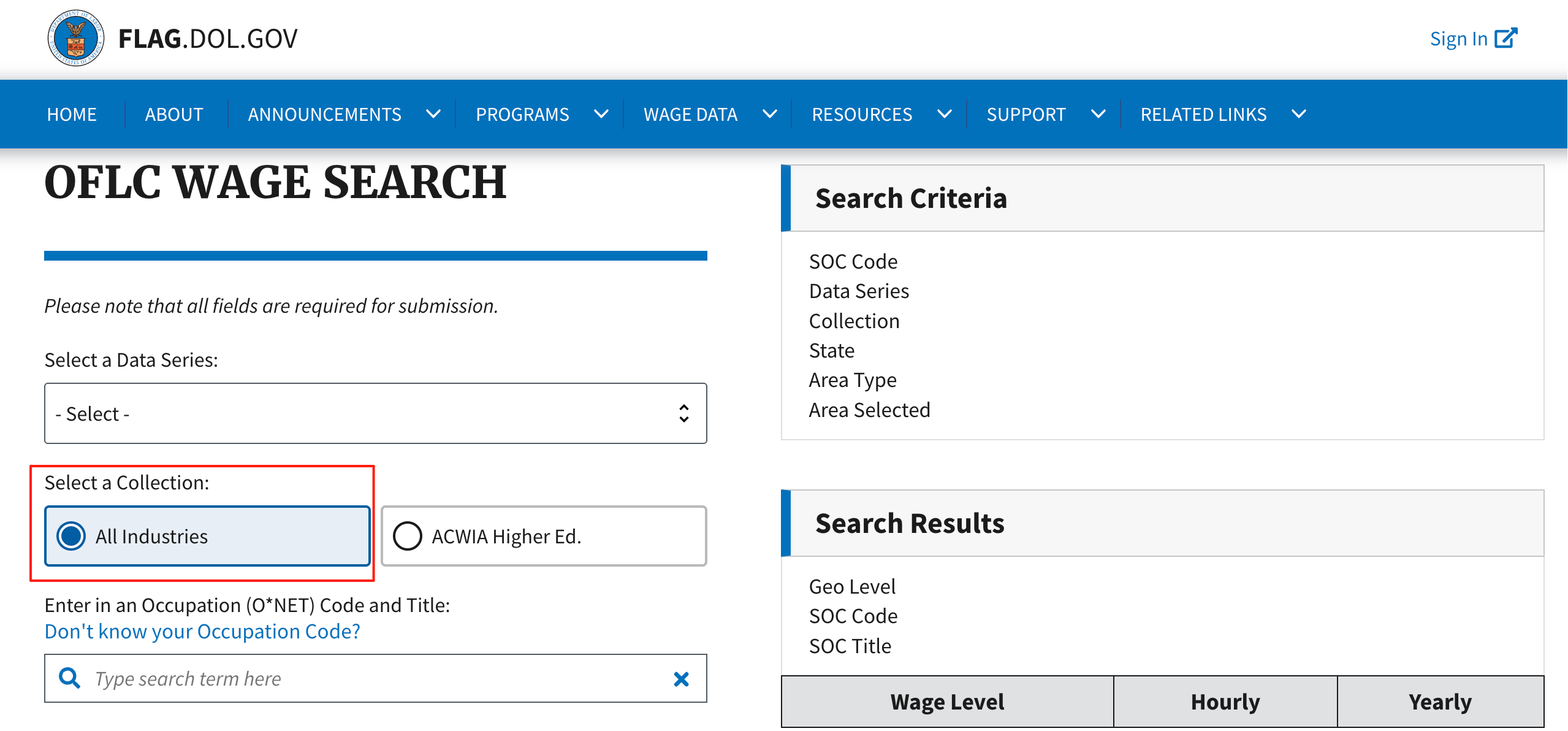Open the About menu item

174,114
